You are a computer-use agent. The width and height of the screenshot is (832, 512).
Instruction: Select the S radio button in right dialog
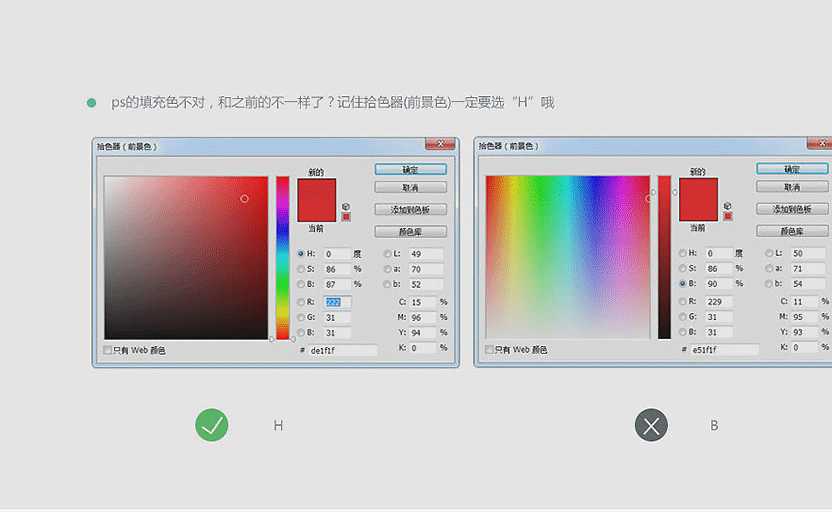683,269
